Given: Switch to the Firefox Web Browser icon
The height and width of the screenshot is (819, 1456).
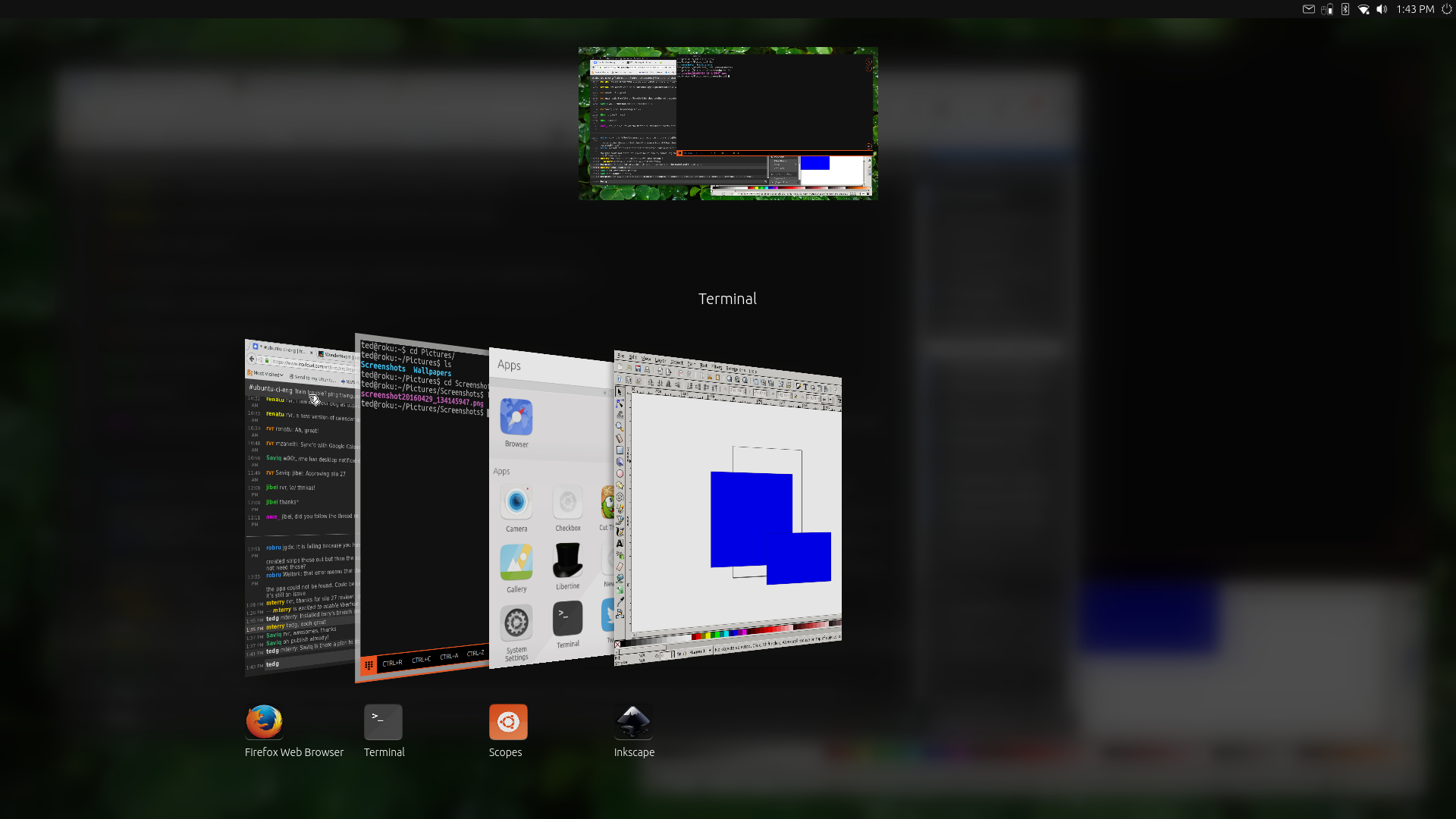Looking at the screenshot, I should [264, 721].
